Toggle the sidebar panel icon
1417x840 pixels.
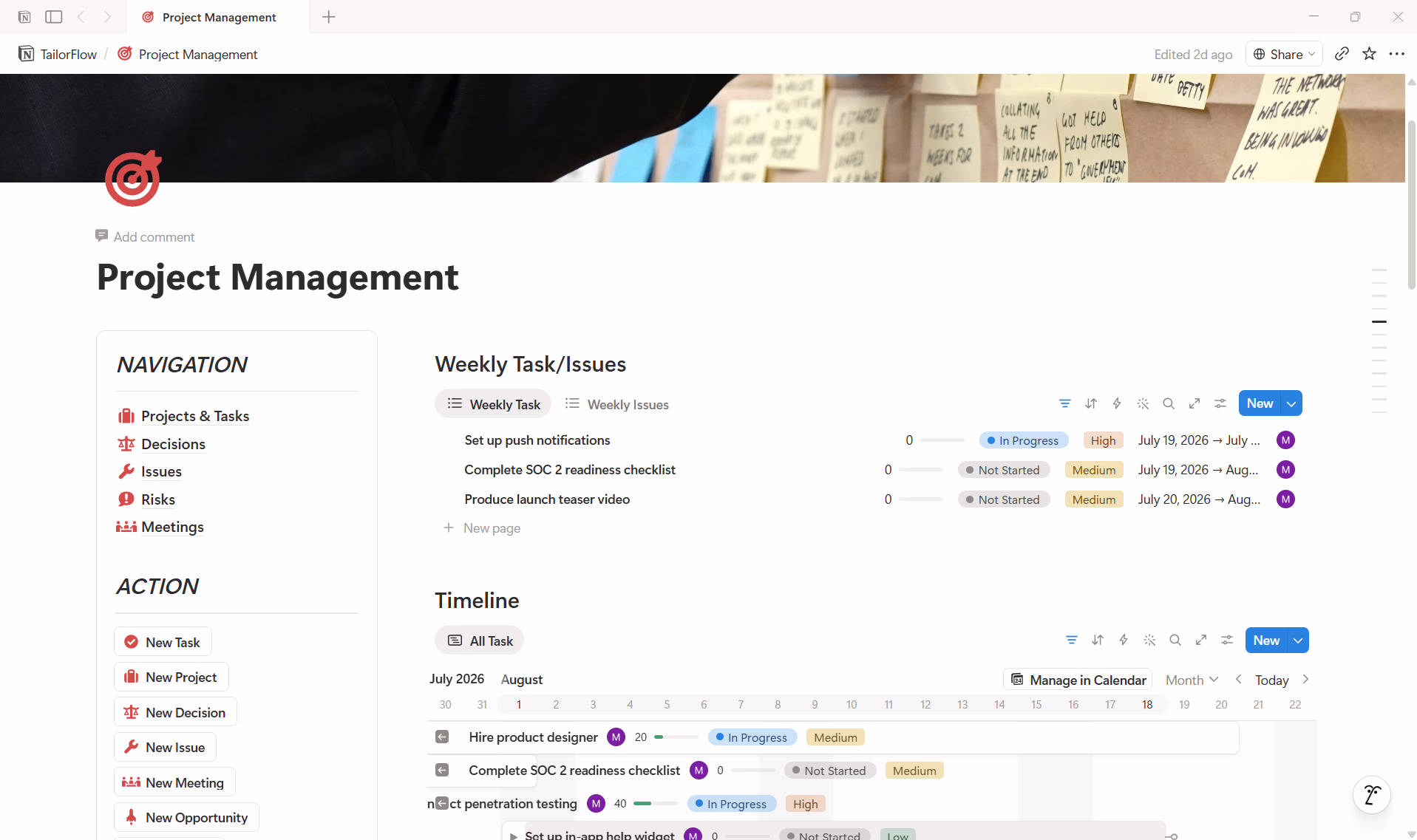[54, 16]
